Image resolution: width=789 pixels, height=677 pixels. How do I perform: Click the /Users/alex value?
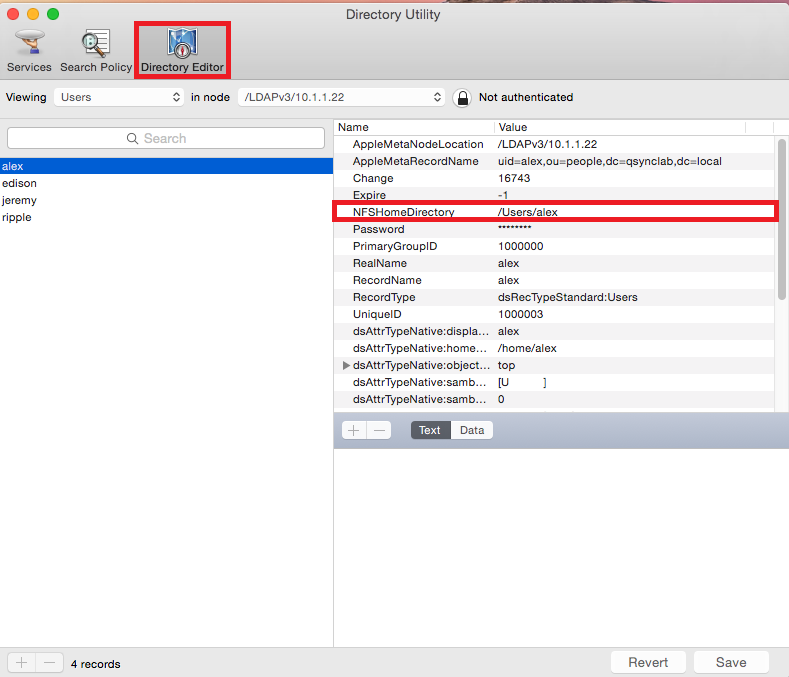[527, 212]
